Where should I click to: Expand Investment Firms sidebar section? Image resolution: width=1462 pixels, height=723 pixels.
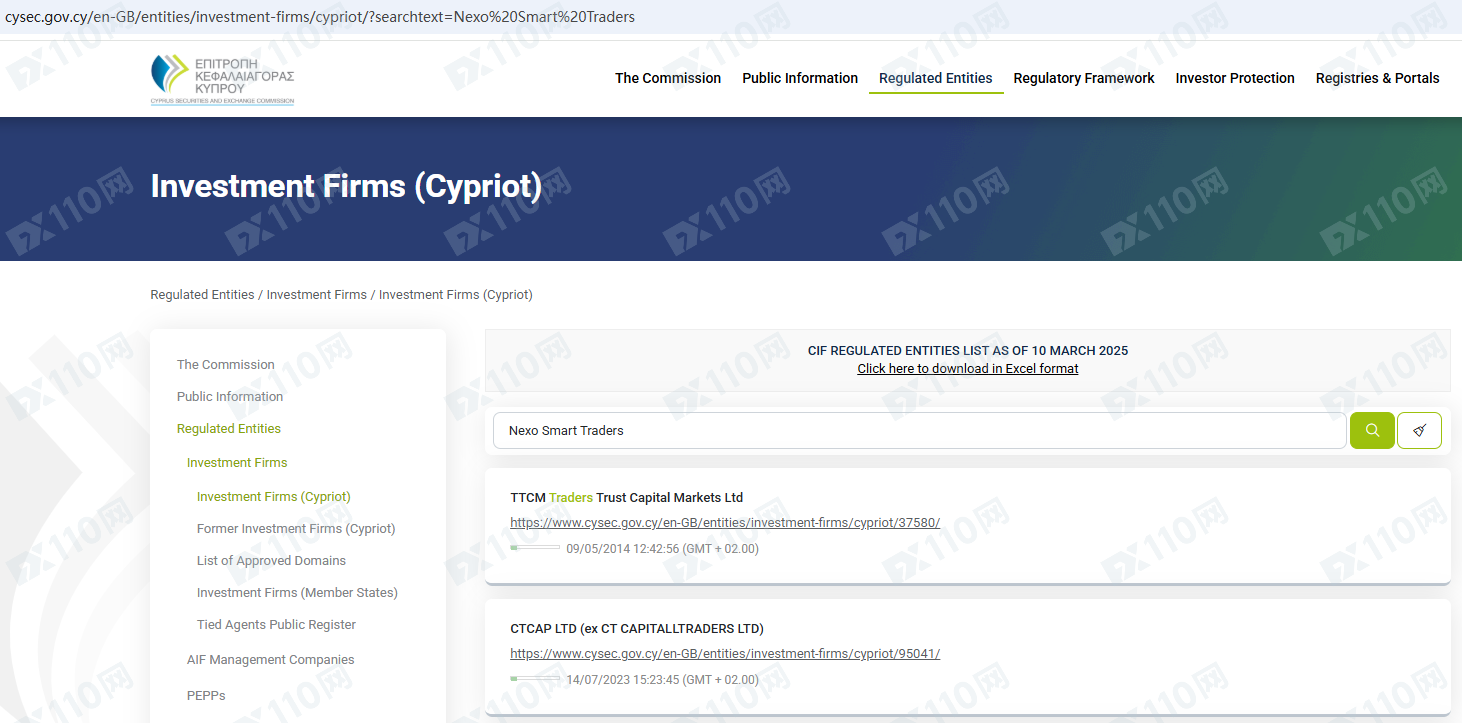237,462
